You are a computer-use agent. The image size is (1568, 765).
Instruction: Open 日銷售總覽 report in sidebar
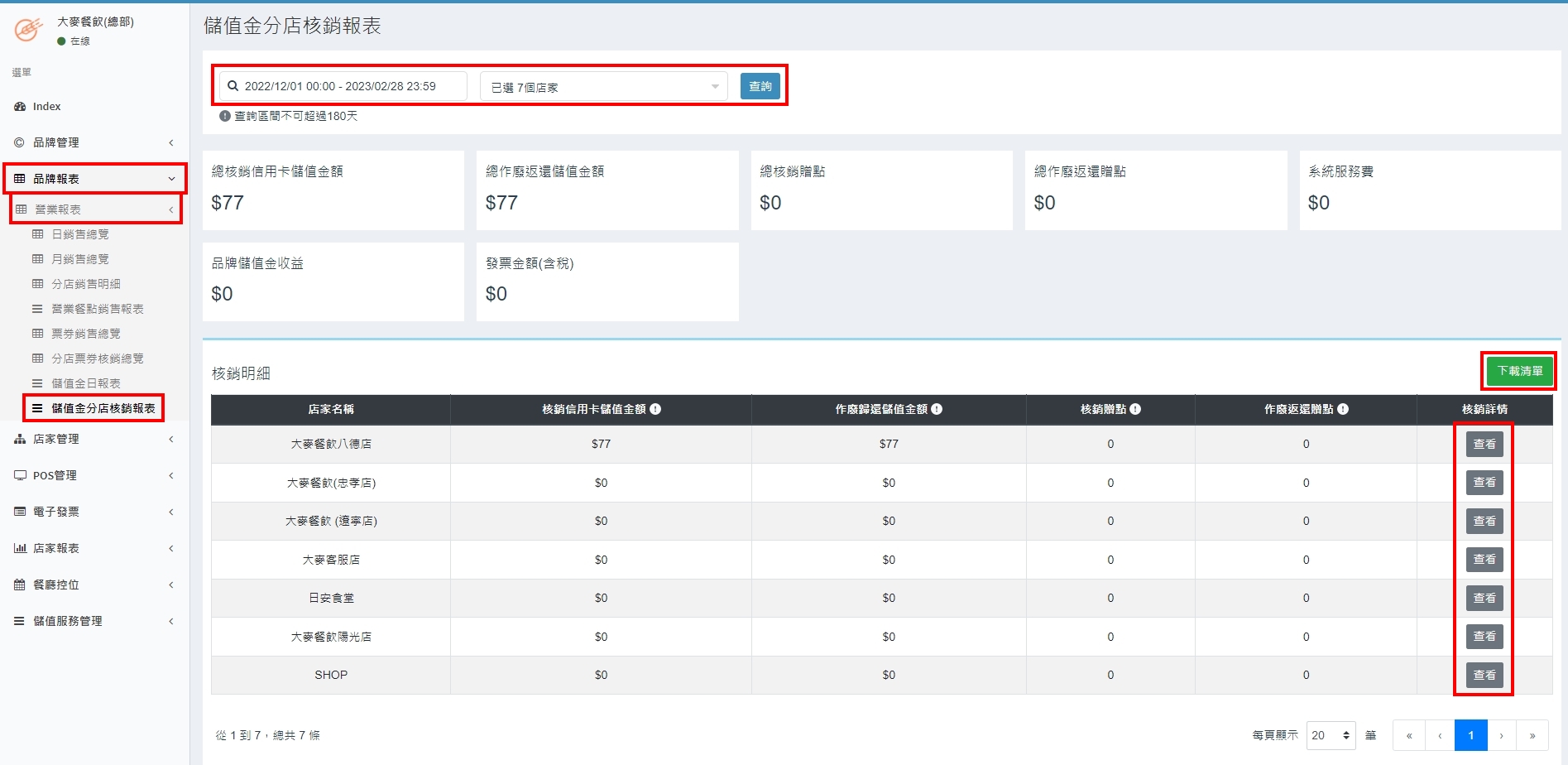[80, 234]
